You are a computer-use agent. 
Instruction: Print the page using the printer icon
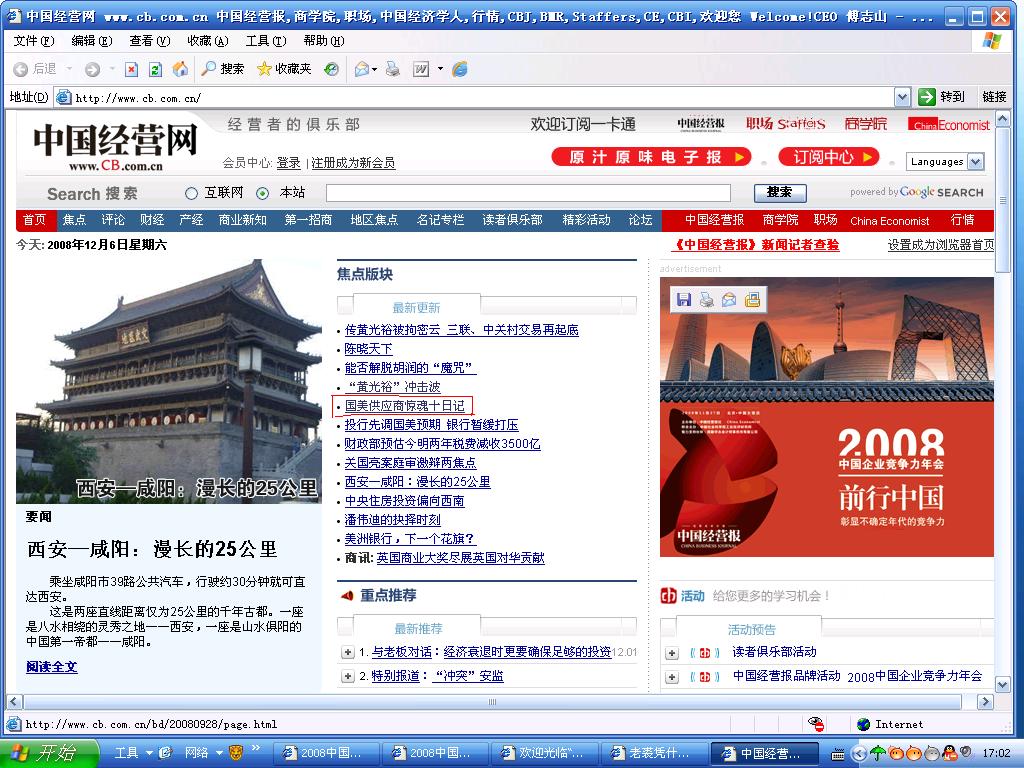click(392, 69)
